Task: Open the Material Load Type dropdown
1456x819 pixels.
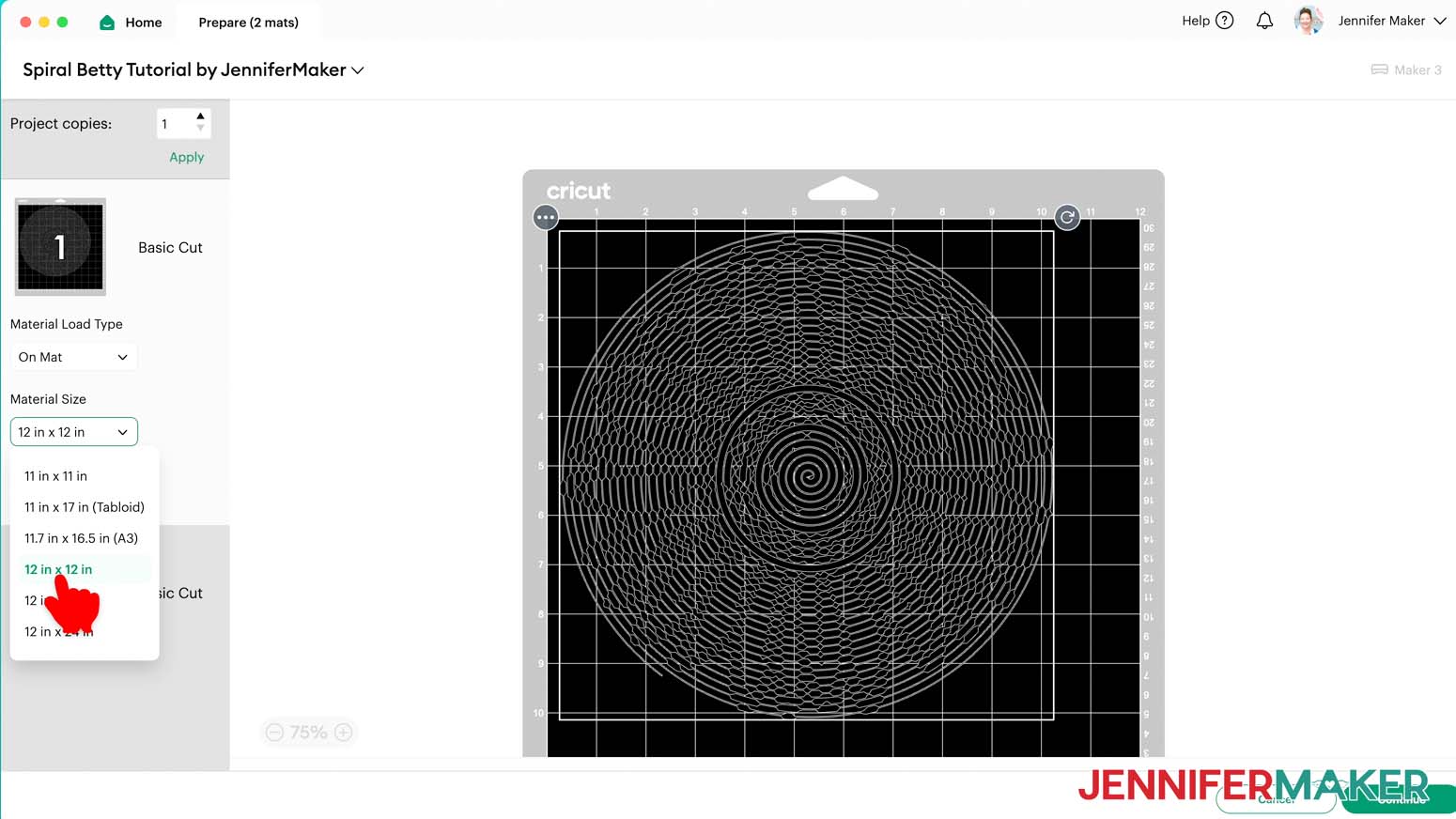Action: (73, 357)
